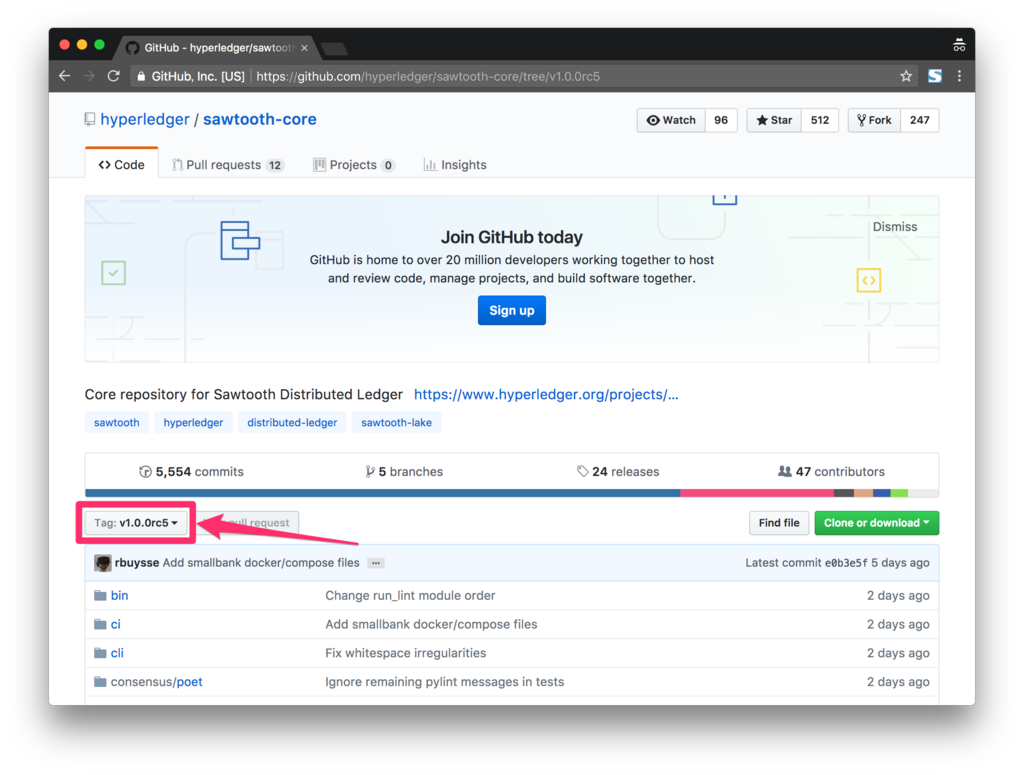Open the cli folder

point(117,653)
